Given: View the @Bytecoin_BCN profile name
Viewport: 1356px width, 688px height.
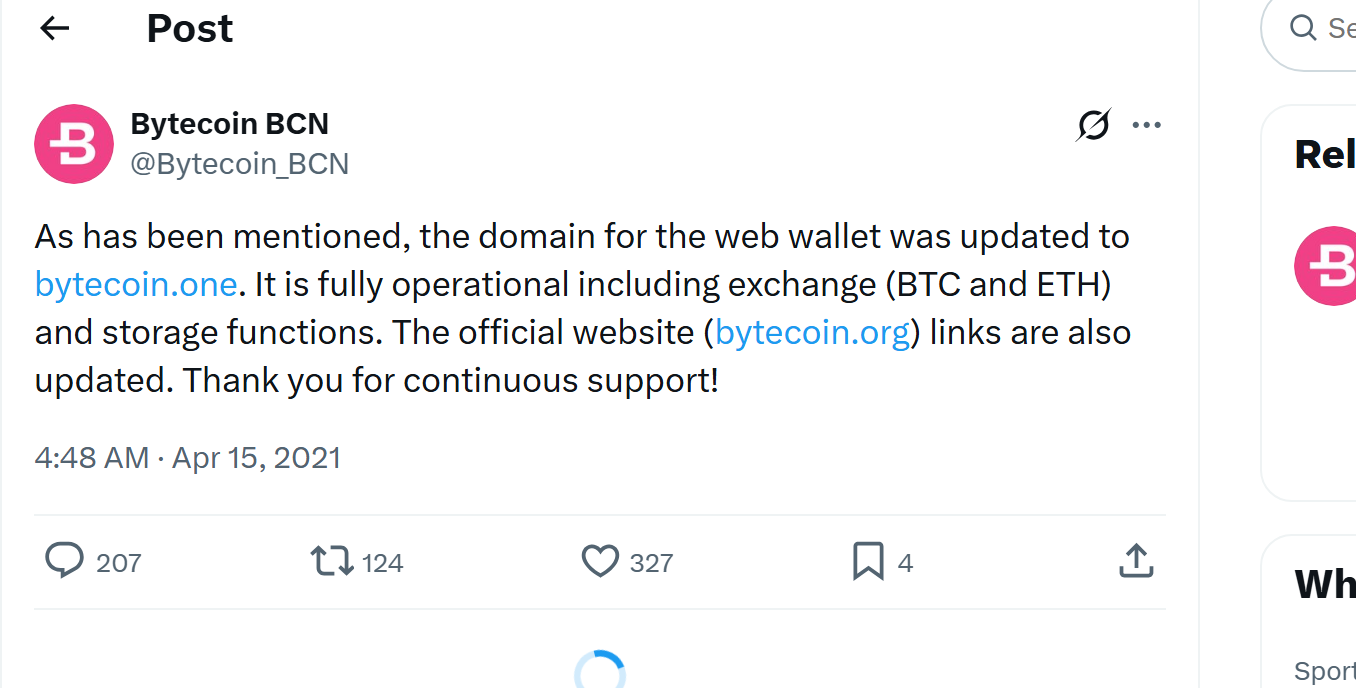Looking at the screenshot, I should [x=241, y=163].
